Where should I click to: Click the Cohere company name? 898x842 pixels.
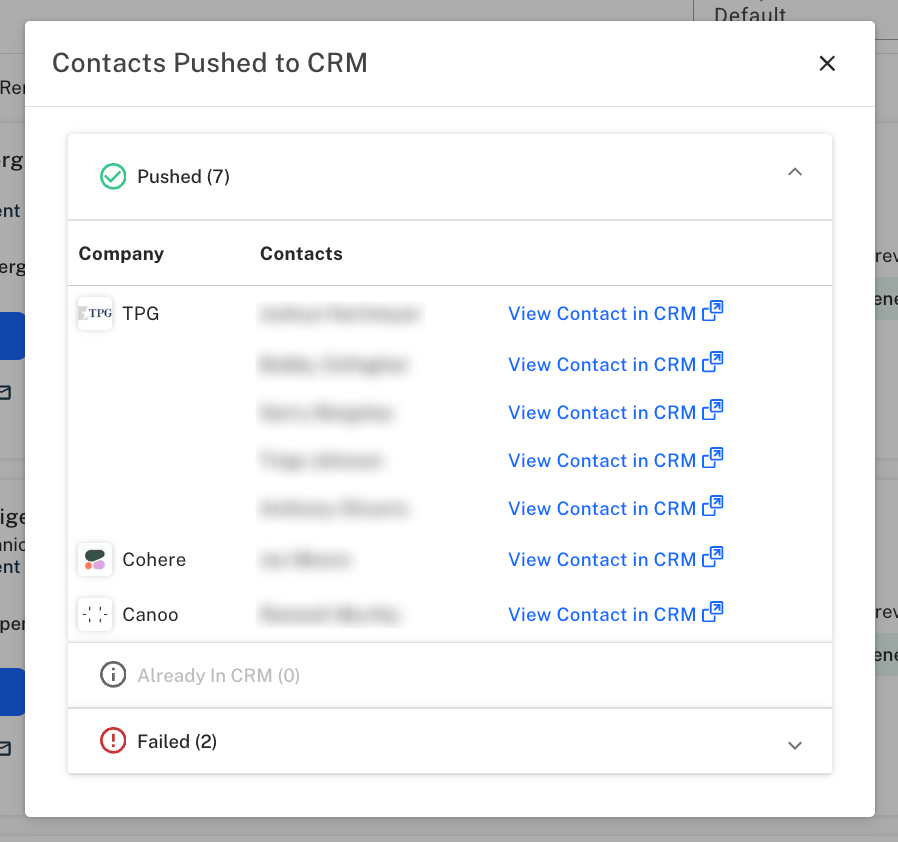click(154, 560)
